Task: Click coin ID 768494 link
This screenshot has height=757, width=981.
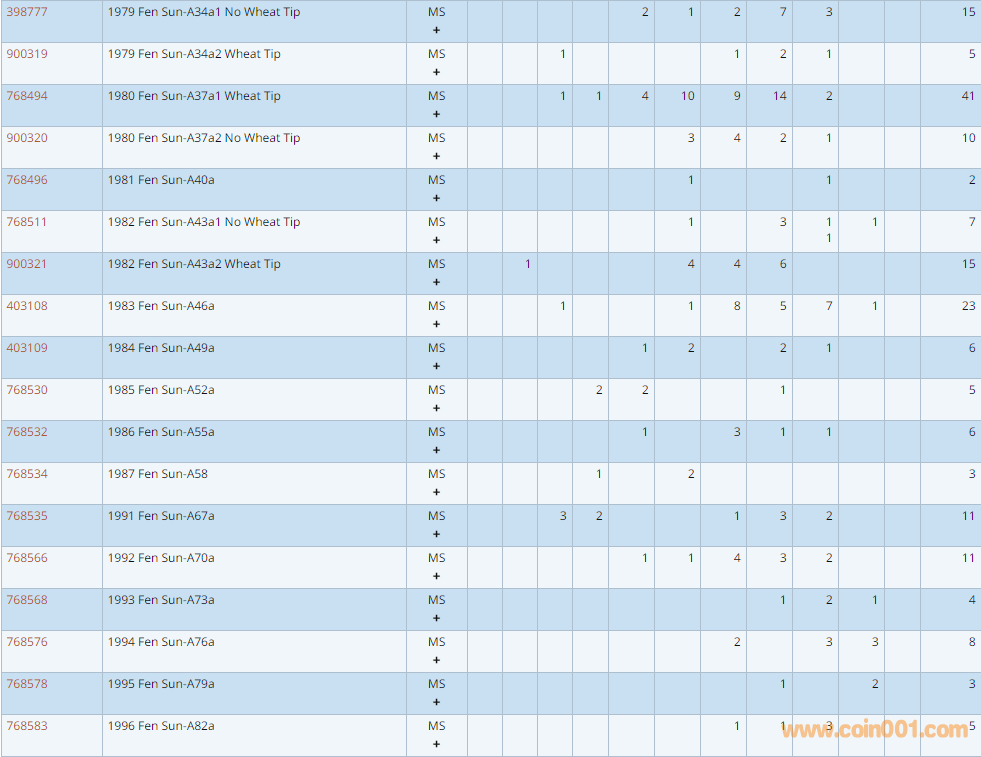Action: coord(27,96)
